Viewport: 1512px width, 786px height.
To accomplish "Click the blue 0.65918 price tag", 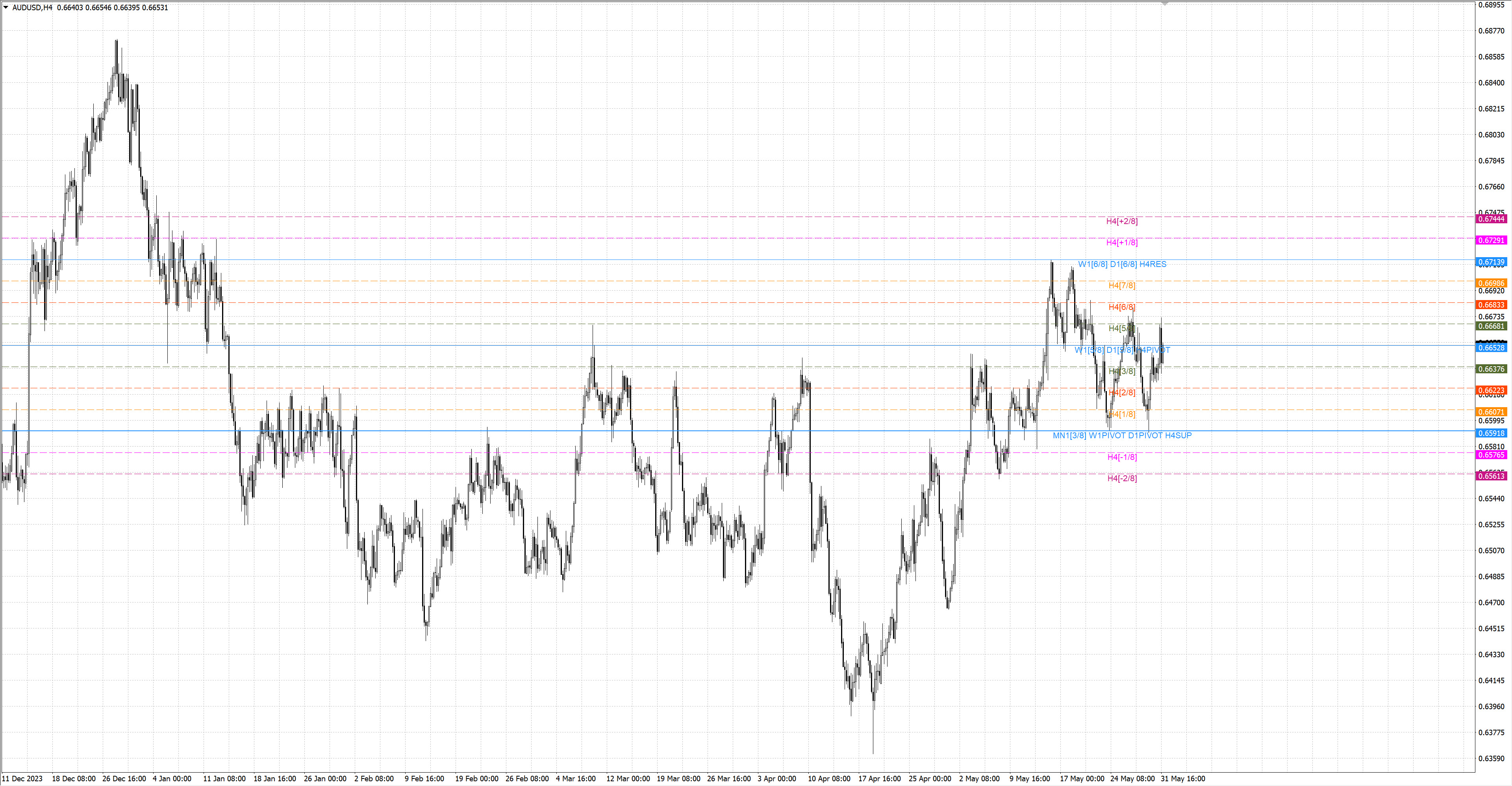I will coord(1491,433).
